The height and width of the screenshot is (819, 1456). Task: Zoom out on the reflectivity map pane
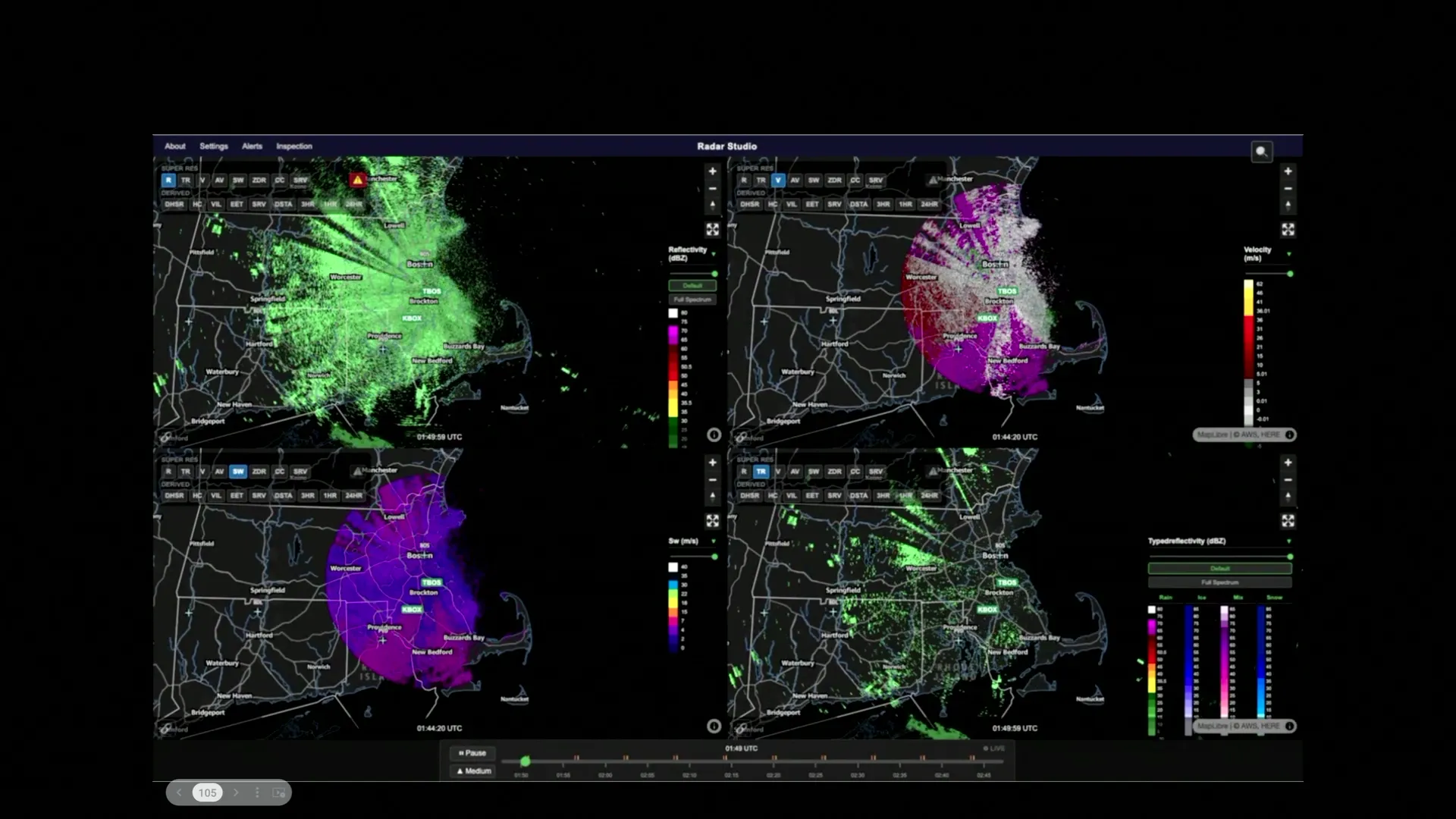[x=712, y=189]
